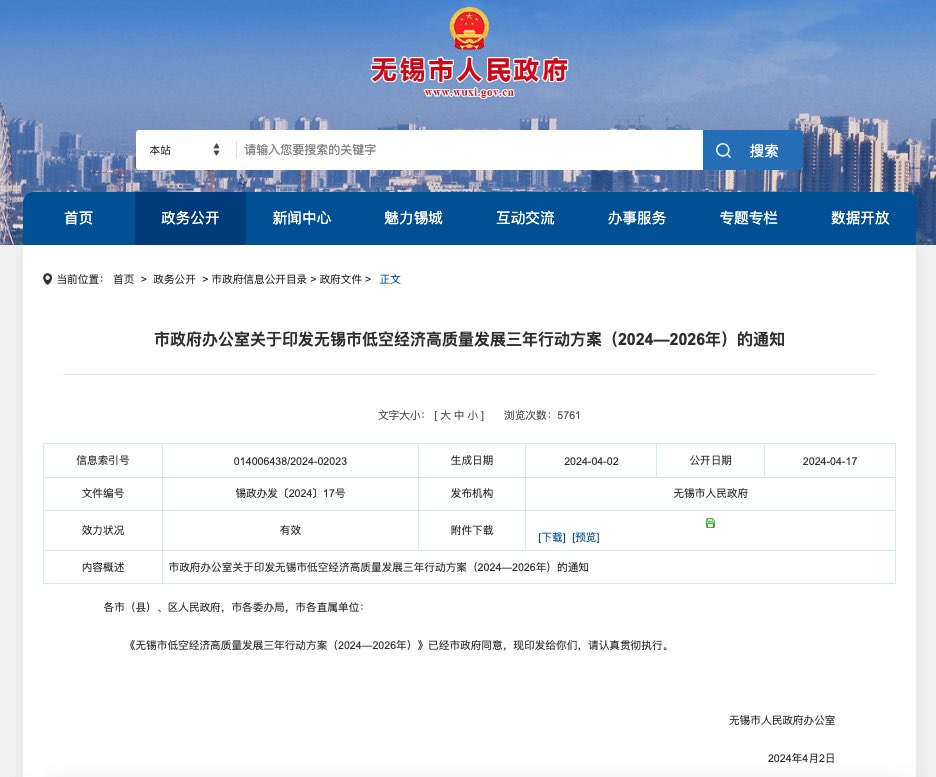Click the magnifier icon in search button
This screenshot has width=936, height=777.
click(x=724, y=150)
